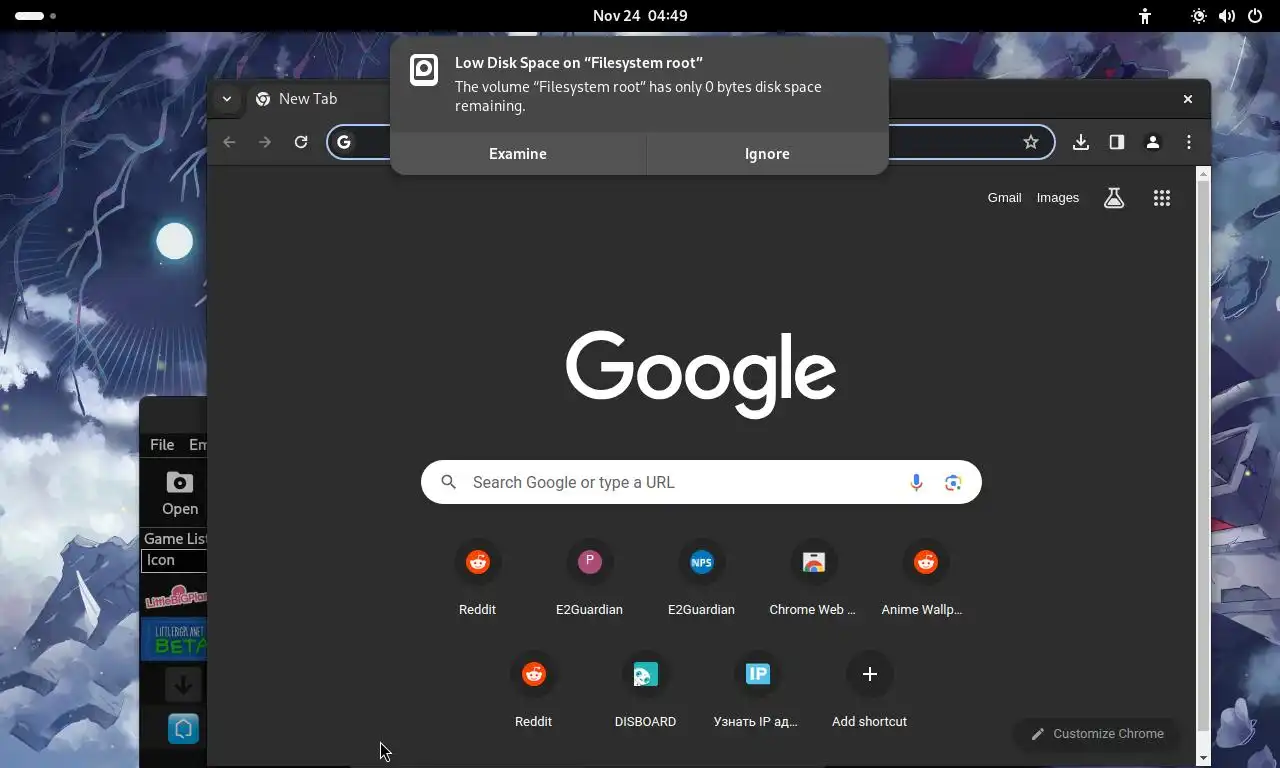Select the LittleBigPlanet BETA game icon
Screen dimensions: 1280x768
click(x=174, y=640)
